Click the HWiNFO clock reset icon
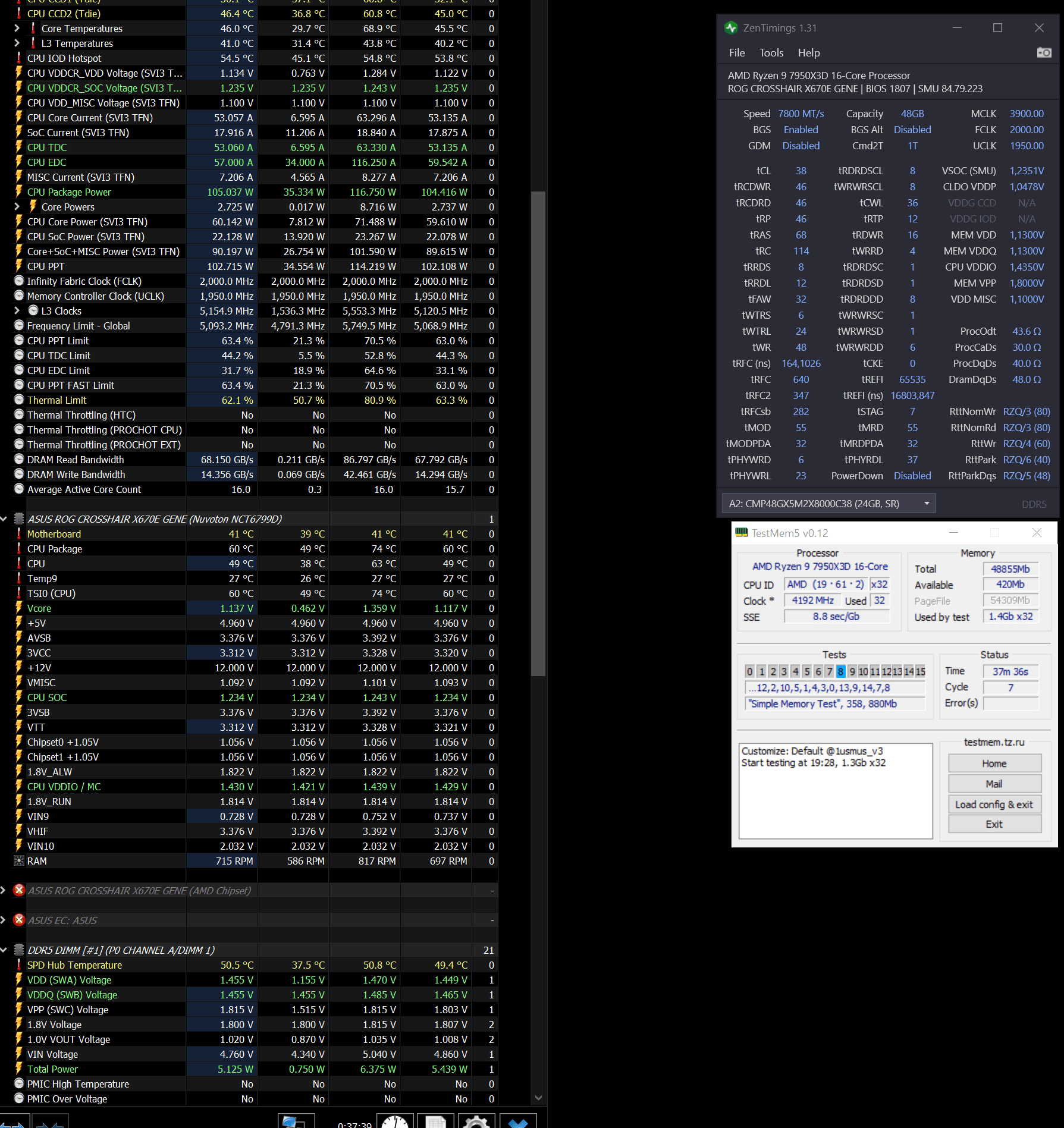 tap(395, 1121)
